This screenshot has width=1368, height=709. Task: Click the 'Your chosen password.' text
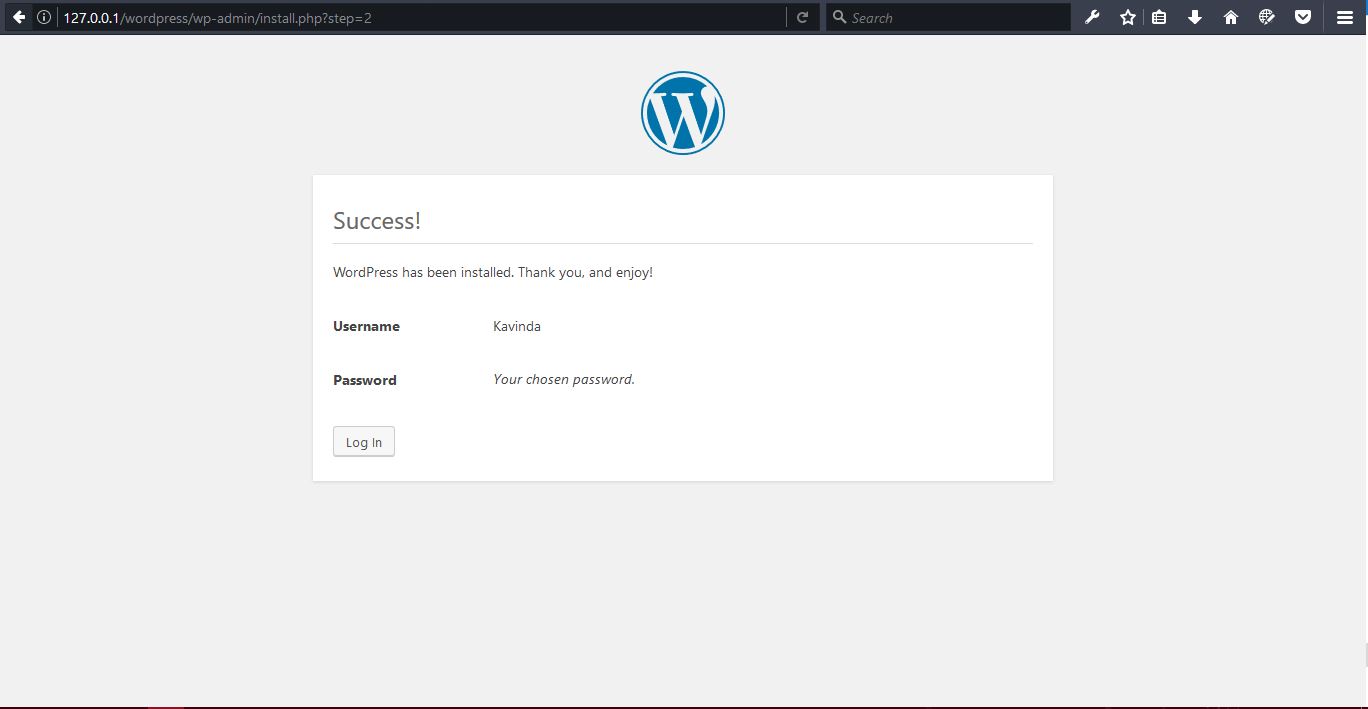point(564,379)
